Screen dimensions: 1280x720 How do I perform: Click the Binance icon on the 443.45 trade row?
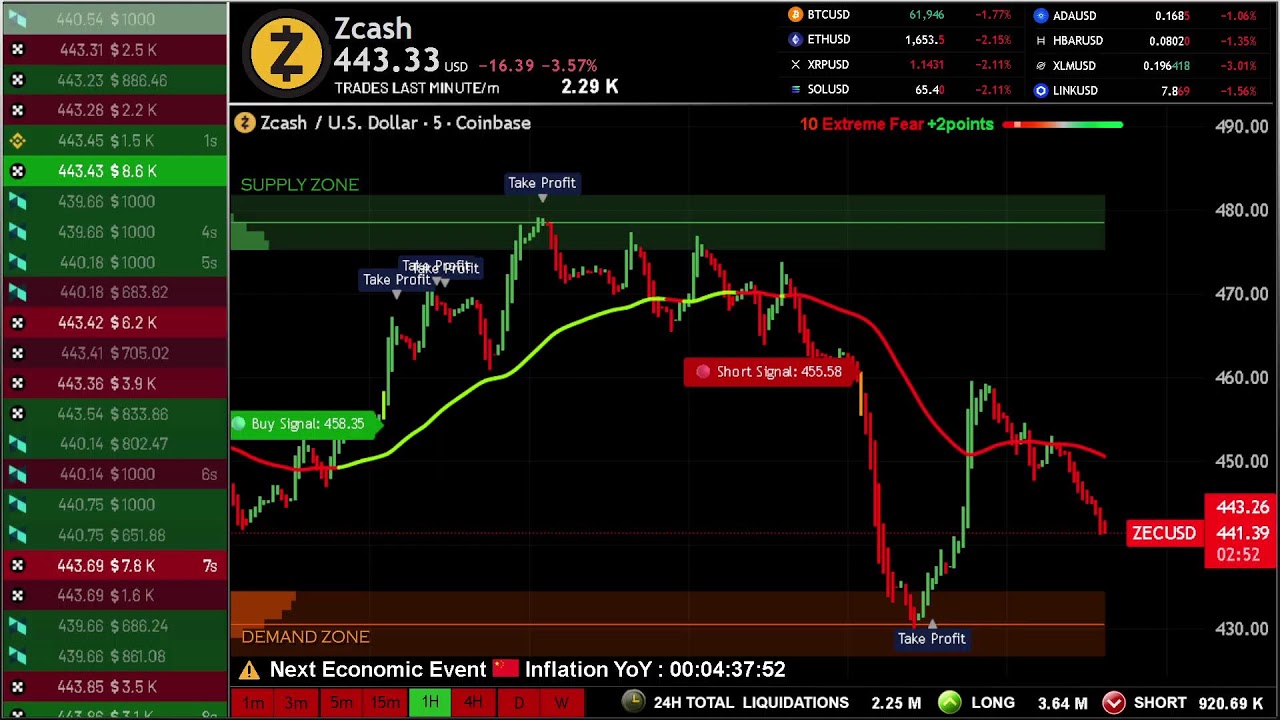pos(17,141)
